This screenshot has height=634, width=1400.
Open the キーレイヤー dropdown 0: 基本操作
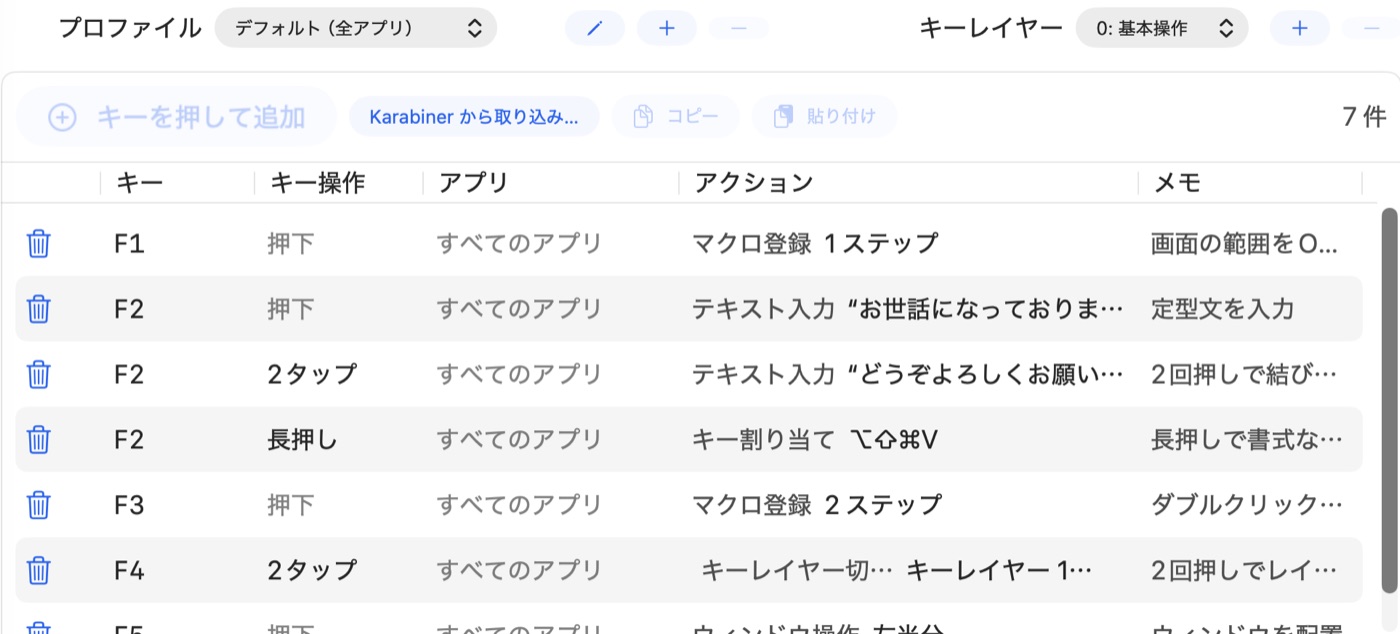pos(1162,28)
